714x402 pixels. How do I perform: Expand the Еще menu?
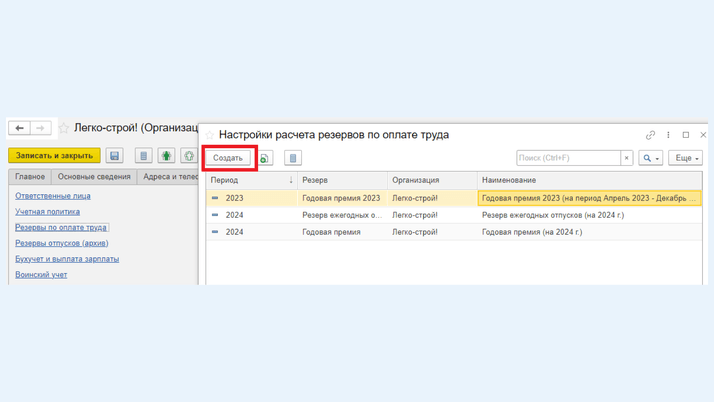(x=685, y=158)
